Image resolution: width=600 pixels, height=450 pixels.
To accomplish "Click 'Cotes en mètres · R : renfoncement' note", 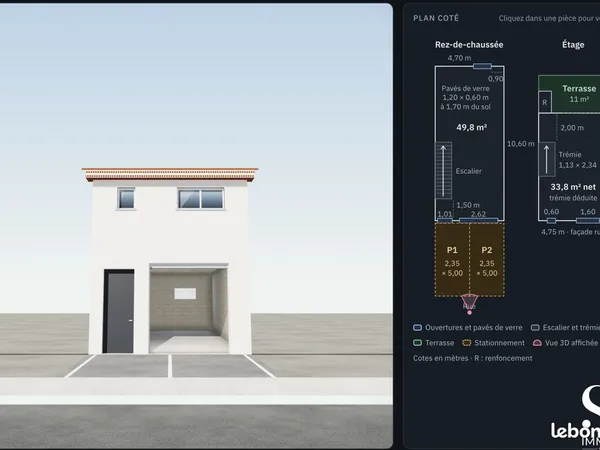I will [473, 359].
